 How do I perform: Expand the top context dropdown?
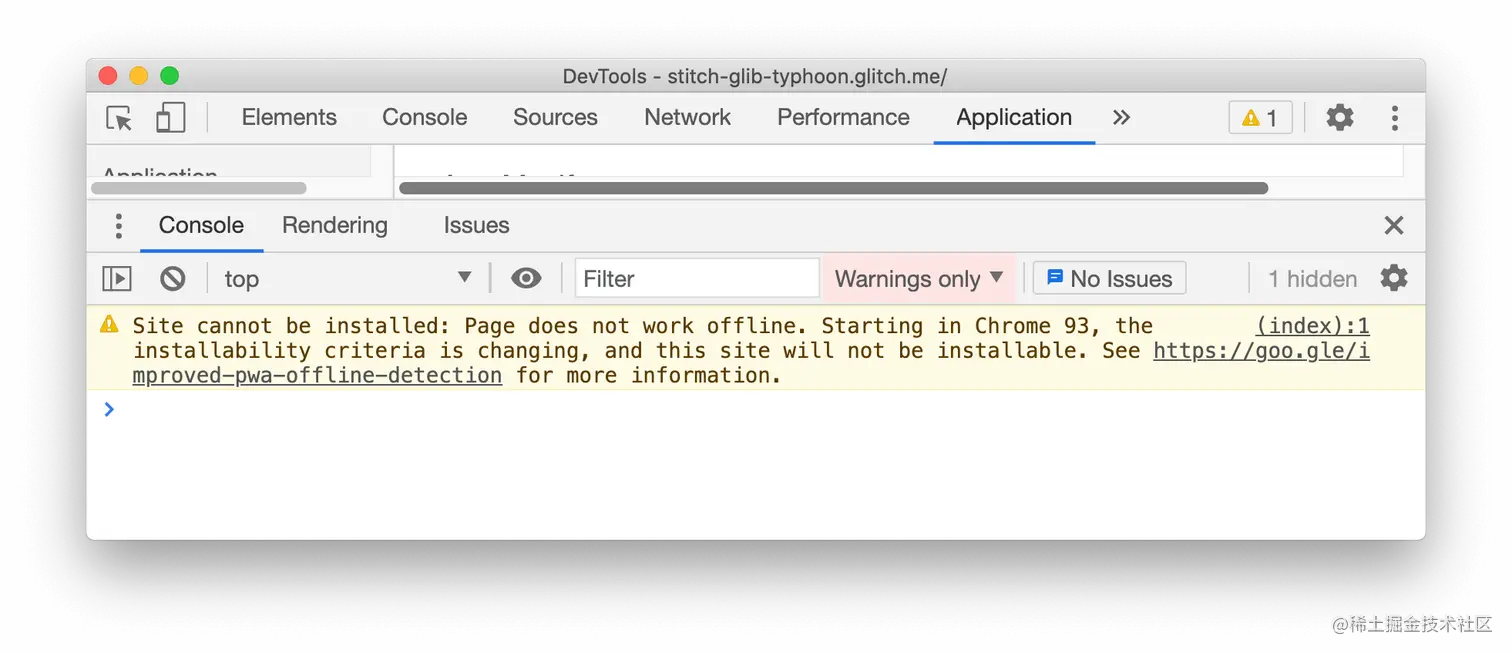[347, 279]
